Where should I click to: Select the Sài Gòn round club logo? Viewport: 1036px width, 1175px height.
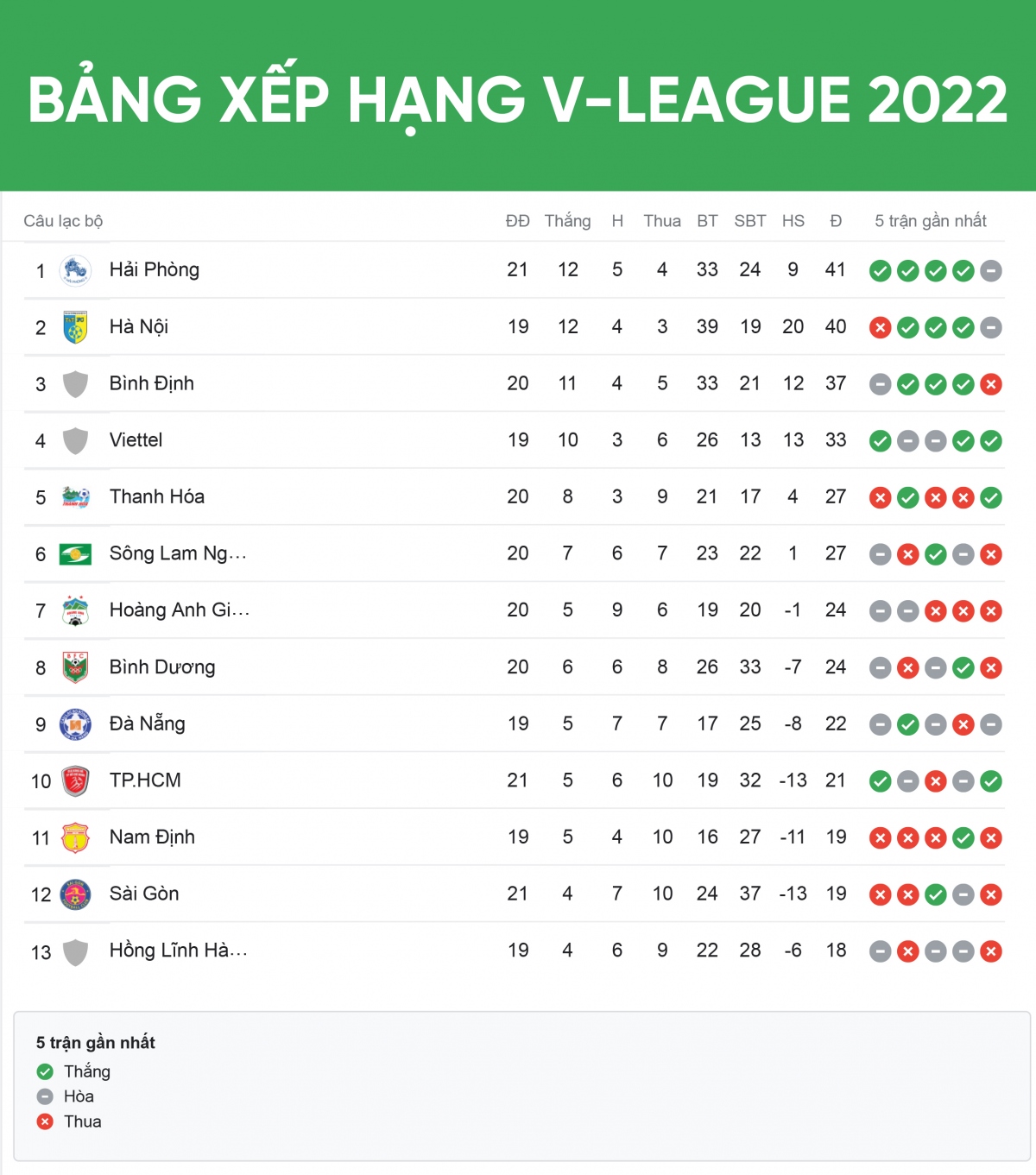click(x=75, y=894)
